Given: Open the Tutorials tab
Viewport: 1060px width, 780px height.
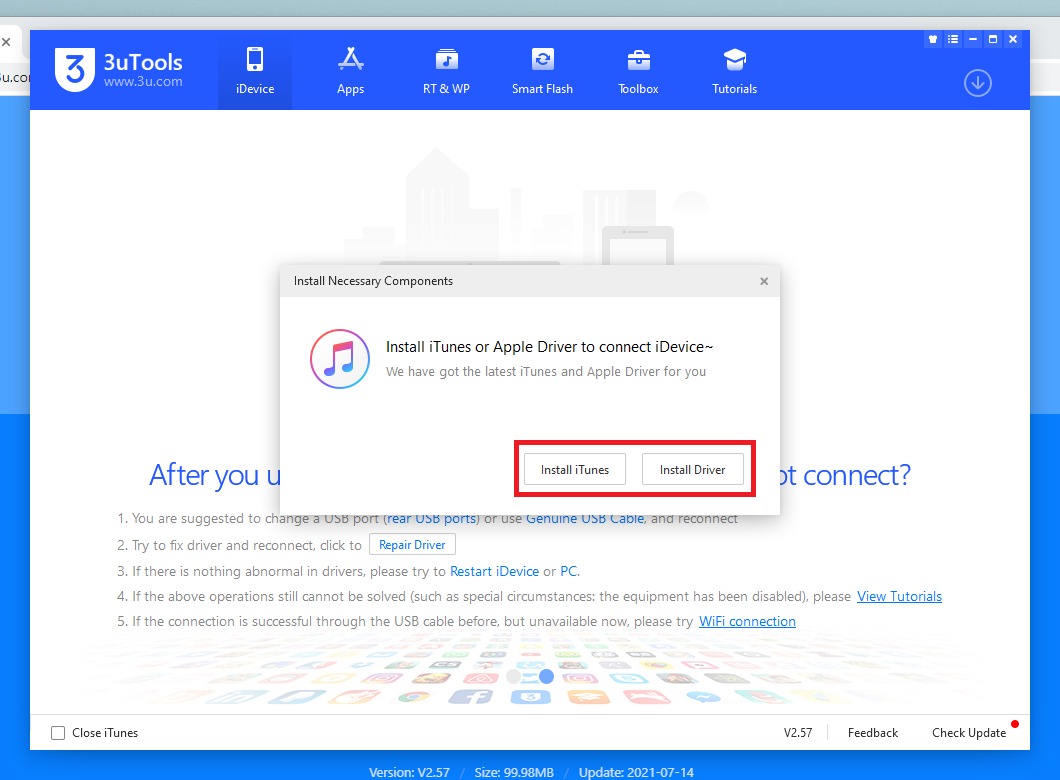Looking at the screenshot, I should (x=734, y=70).
